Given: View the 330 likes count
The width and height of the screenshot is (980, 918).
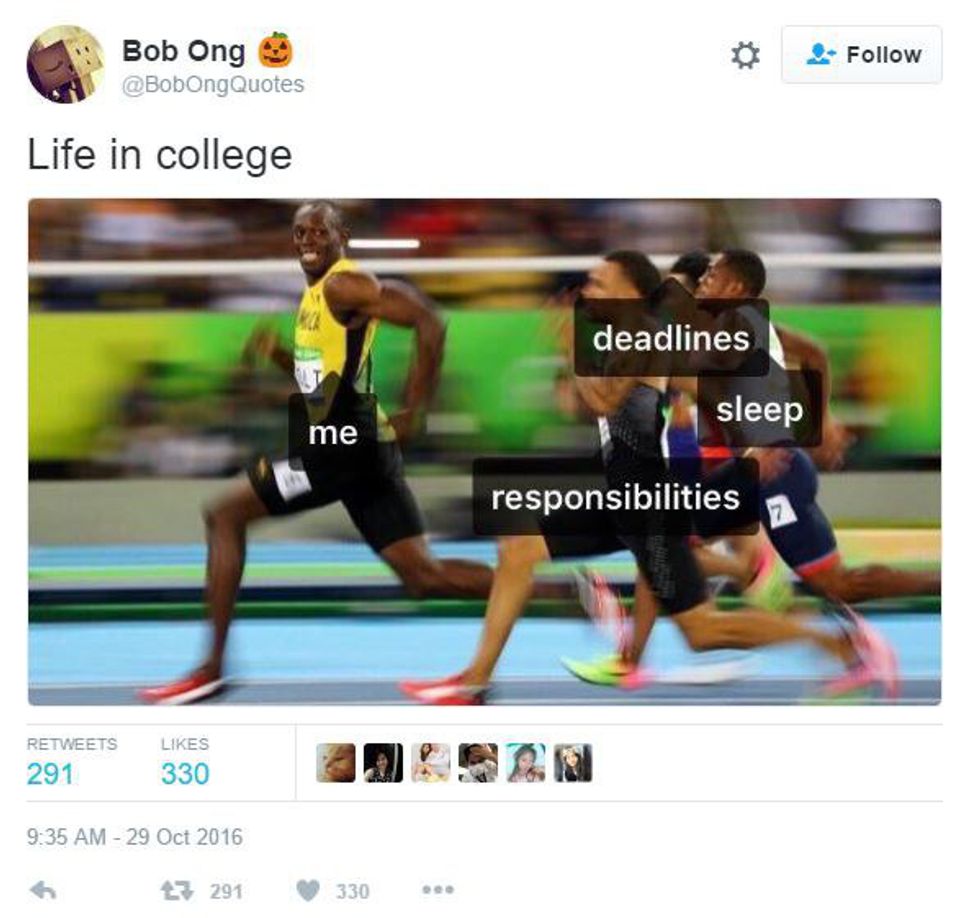Looking at the screenshot, I should [185, 774].
